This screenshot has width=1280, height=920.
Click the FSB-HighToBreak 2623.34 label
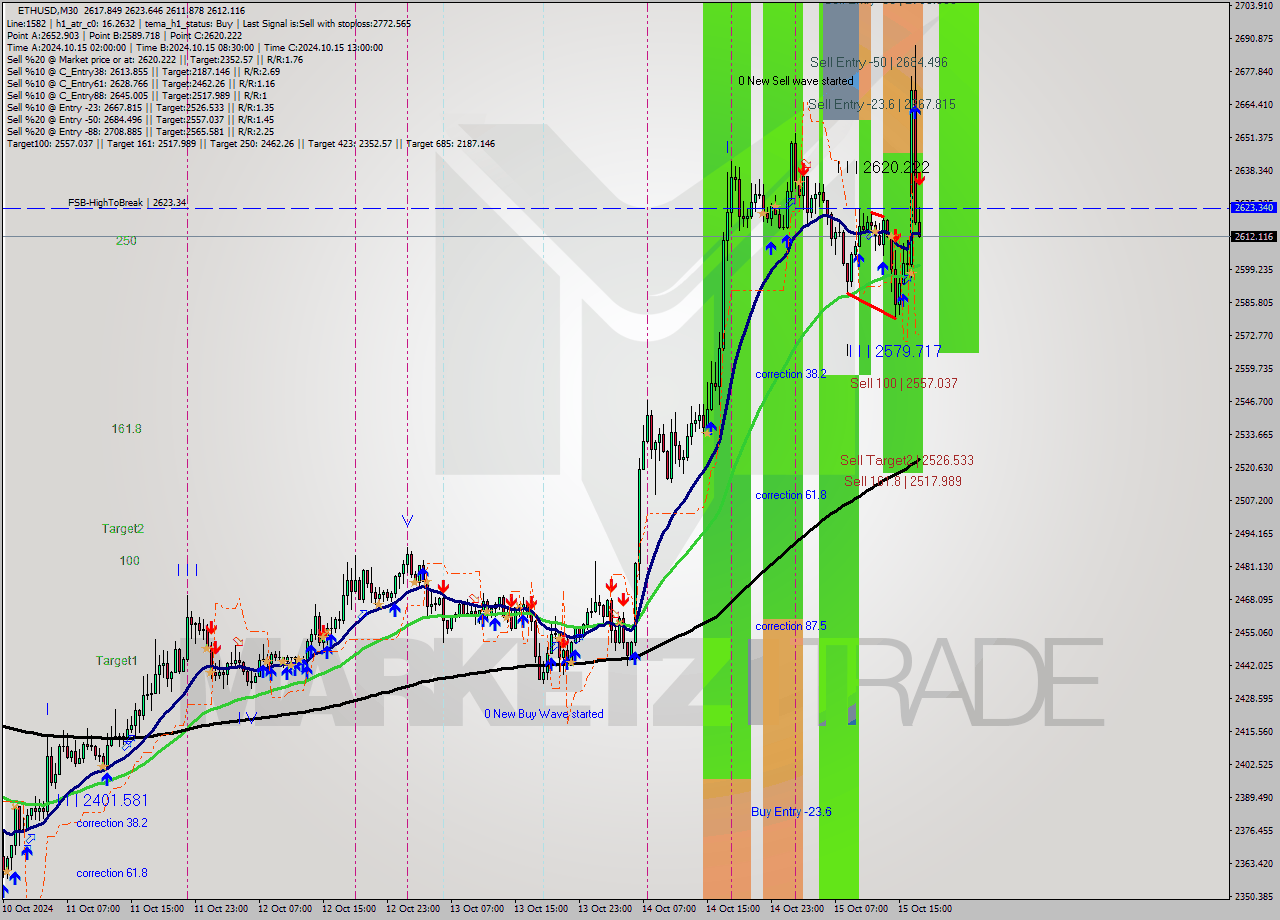coord(127,203)
